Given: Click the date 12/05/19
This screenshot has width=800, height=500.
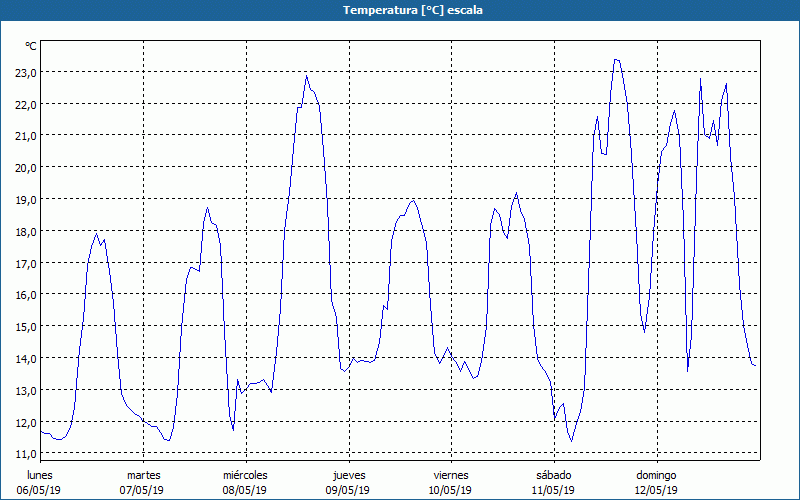Looking at the screenshot, I should point(656,490).
